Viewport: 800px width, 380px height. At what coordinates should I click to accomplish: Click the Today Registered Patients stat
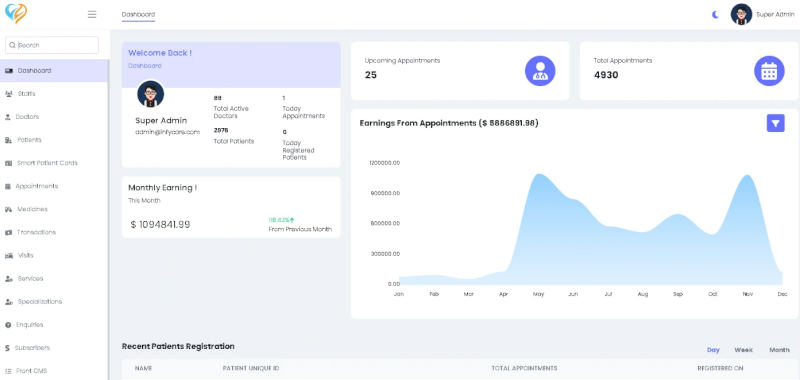tap(298, 145)
